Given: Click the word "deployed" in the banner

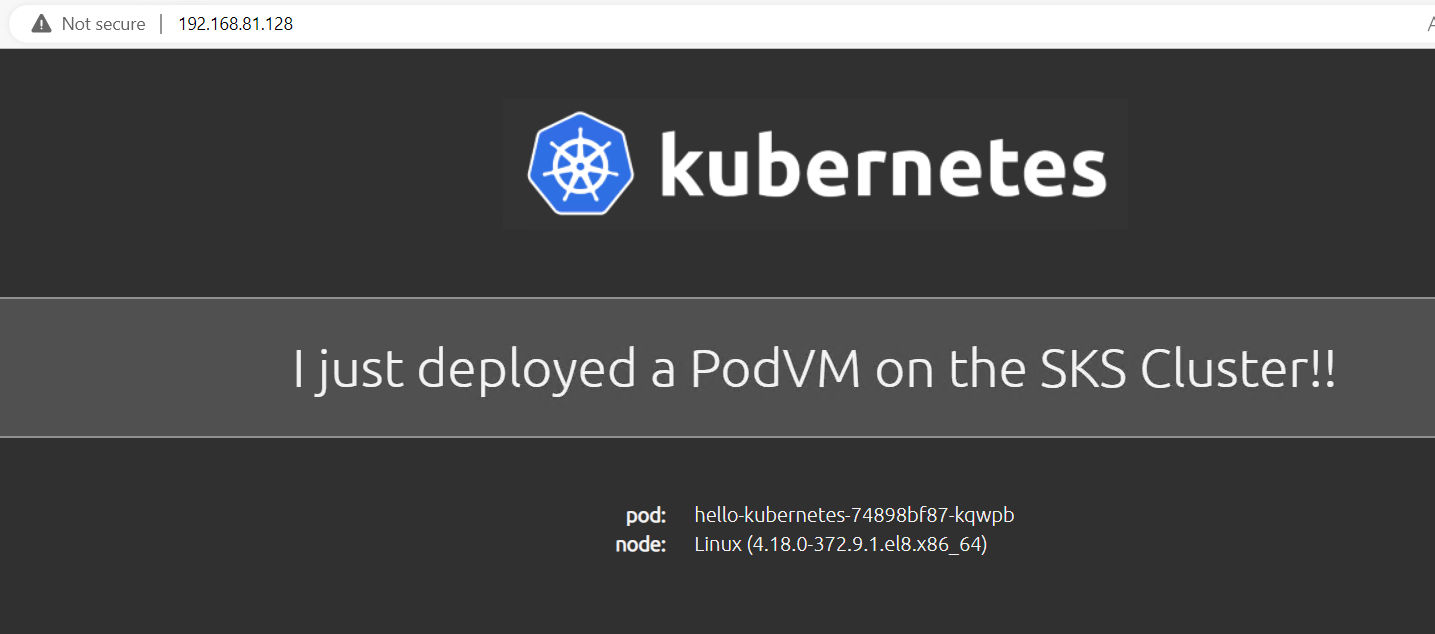Looking at the screenshot, I should click(x=526, y=370).
